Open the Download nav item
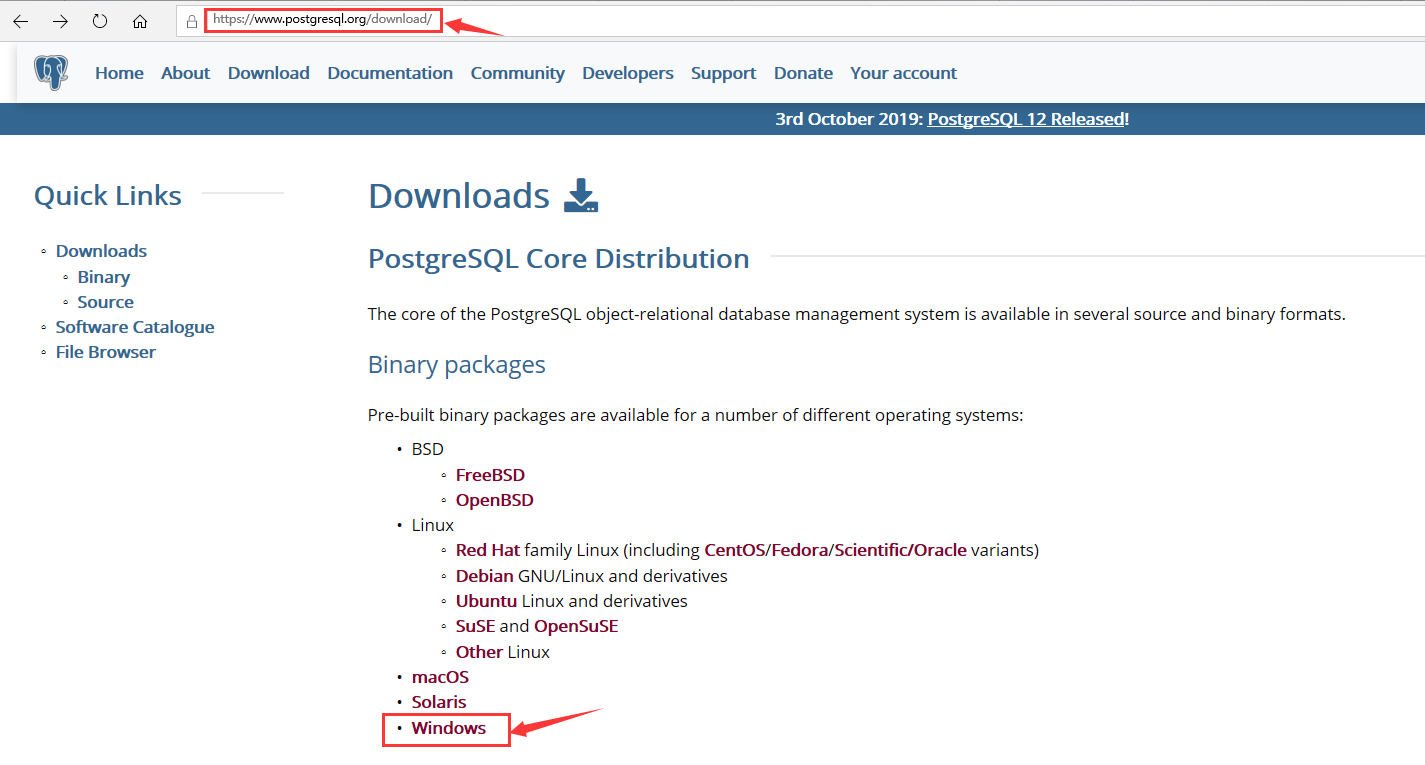This screenshot has height=765, width=1425. tap(269, 73)
